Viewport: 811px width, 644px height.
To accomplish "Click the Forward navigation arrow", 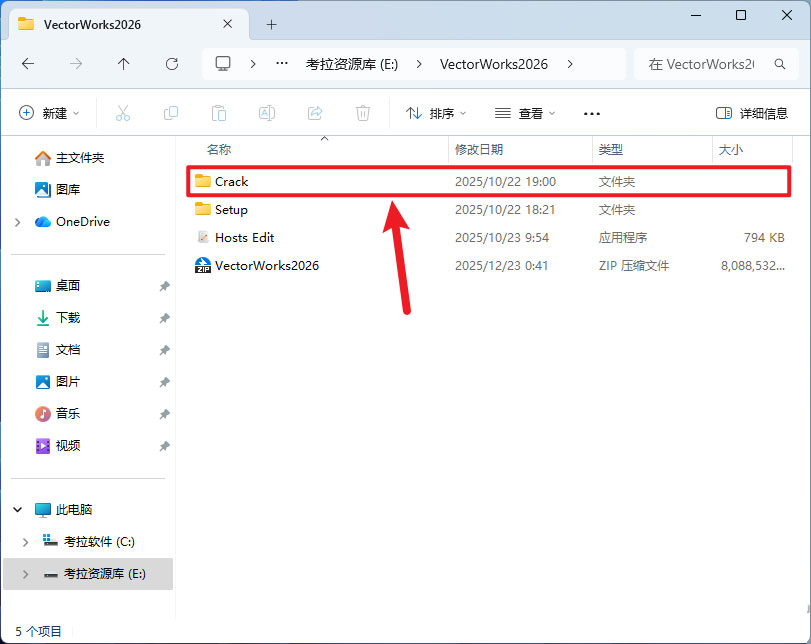I will click(76, 64).
